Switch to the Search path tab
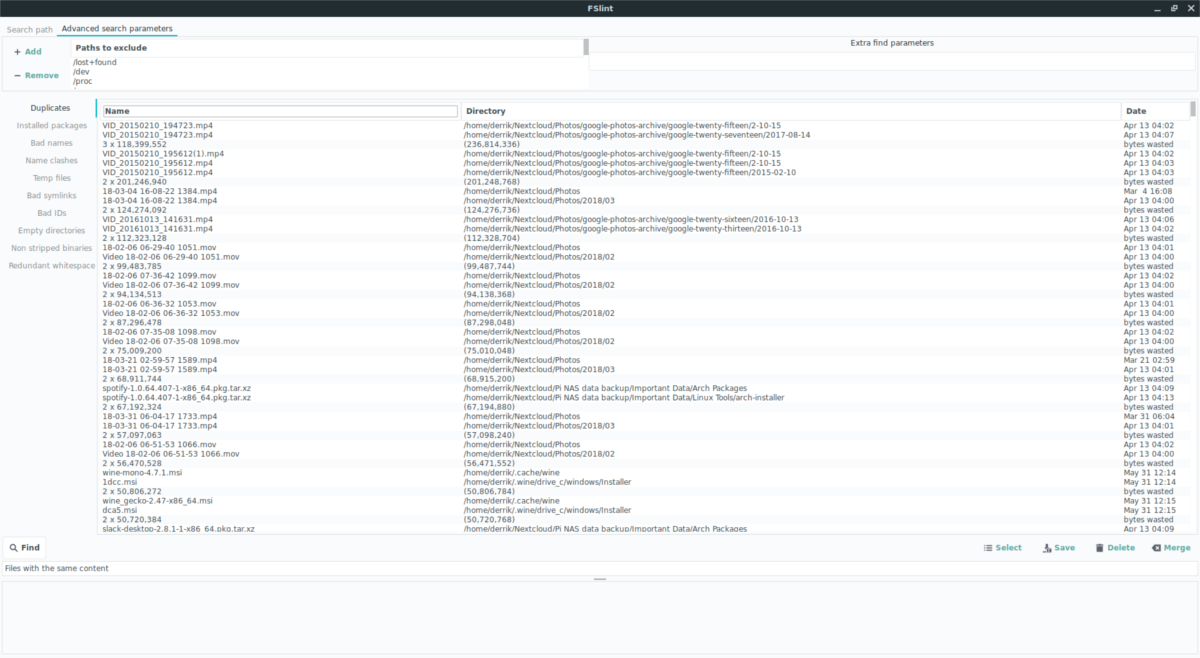 28,29
